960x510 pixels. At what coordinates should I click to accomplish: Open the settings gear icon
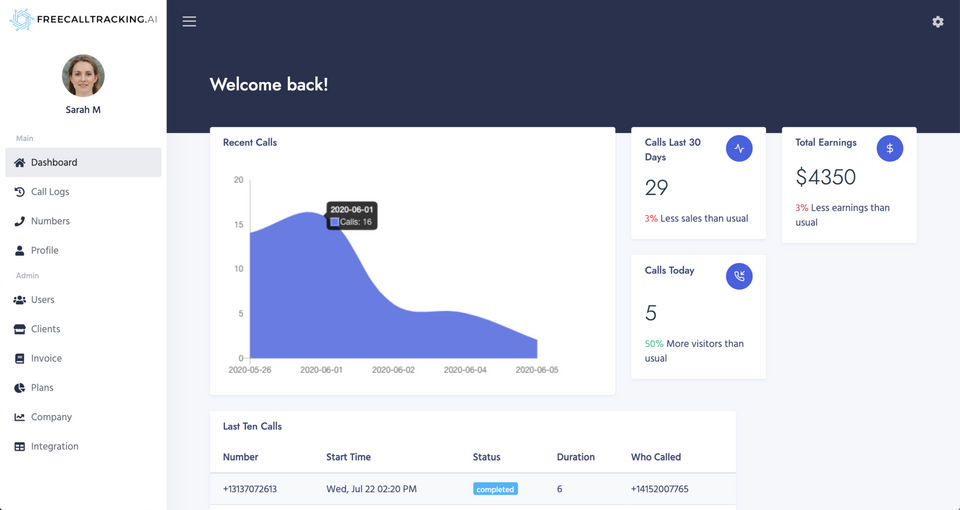937,21
